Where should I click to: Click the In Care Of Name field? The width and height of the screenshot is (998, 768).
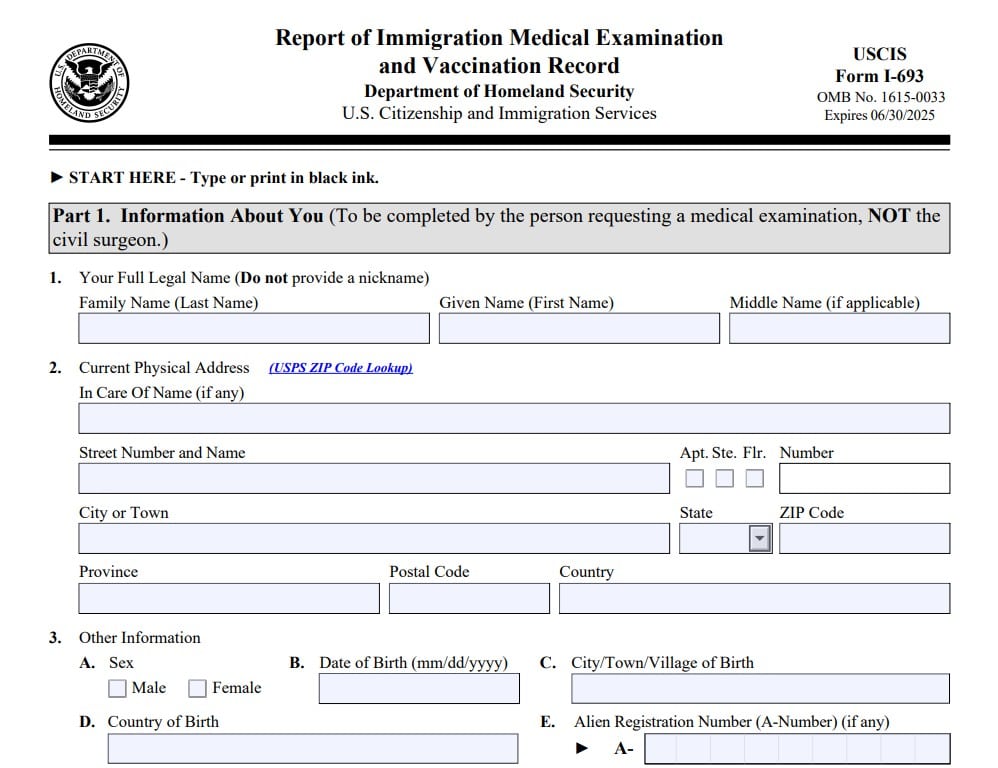[514, 419]
